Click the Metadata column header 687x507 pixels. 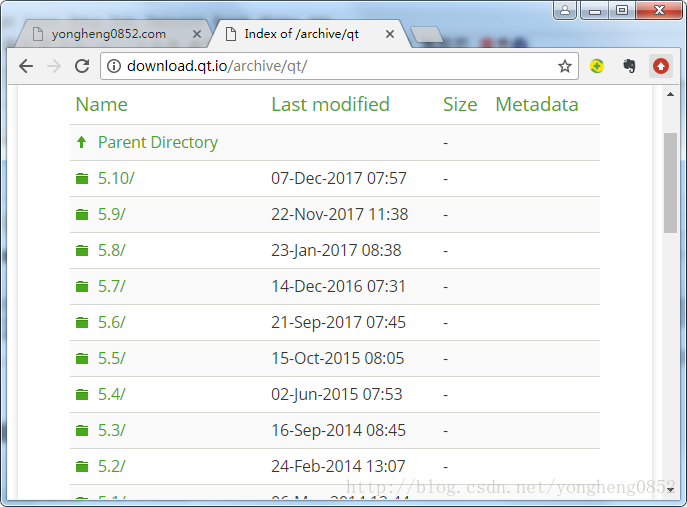coord(537,104)
